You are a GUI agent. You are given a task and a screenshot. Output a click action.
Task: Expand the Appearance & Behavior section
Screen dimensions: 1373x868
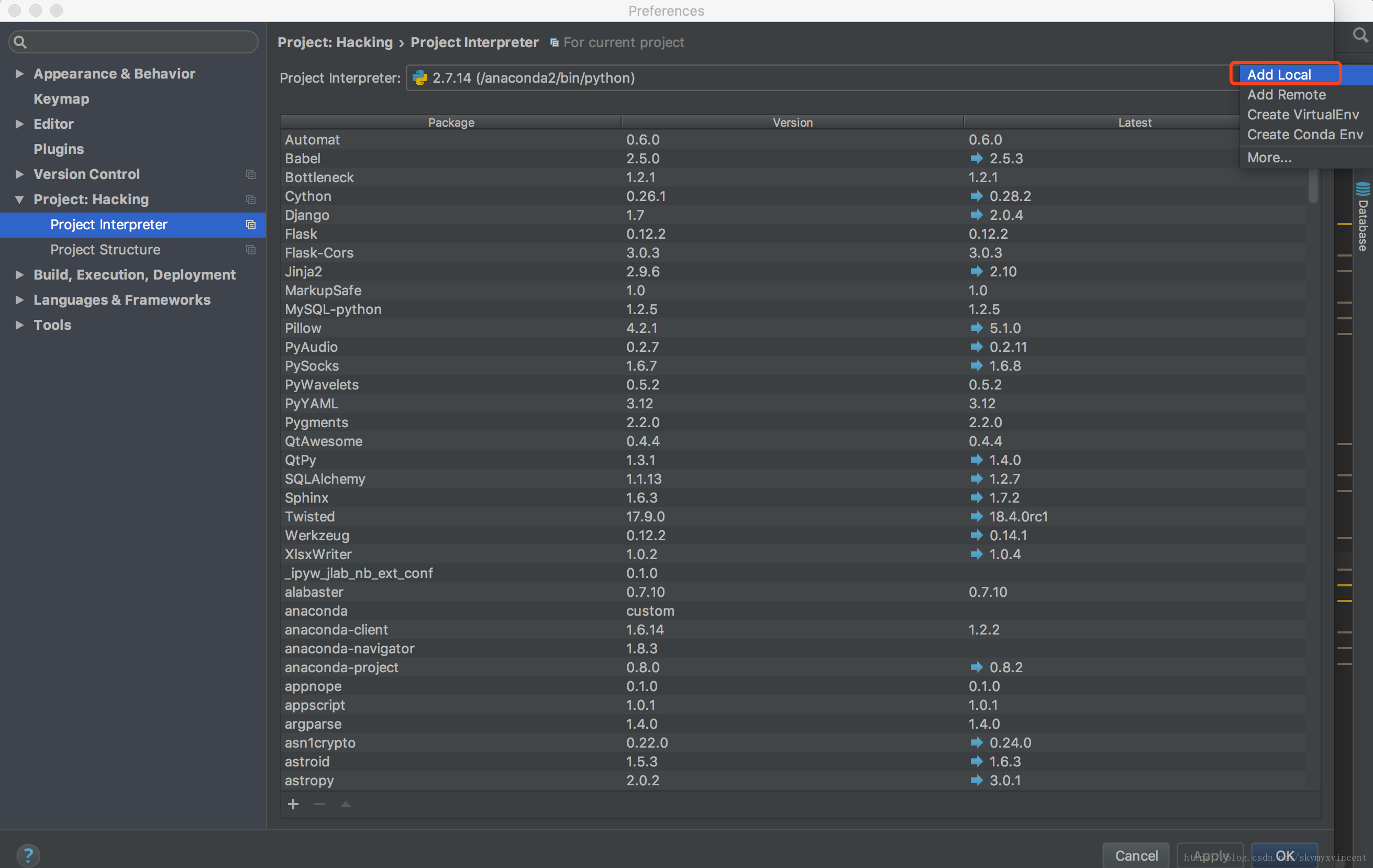point(20,73)
